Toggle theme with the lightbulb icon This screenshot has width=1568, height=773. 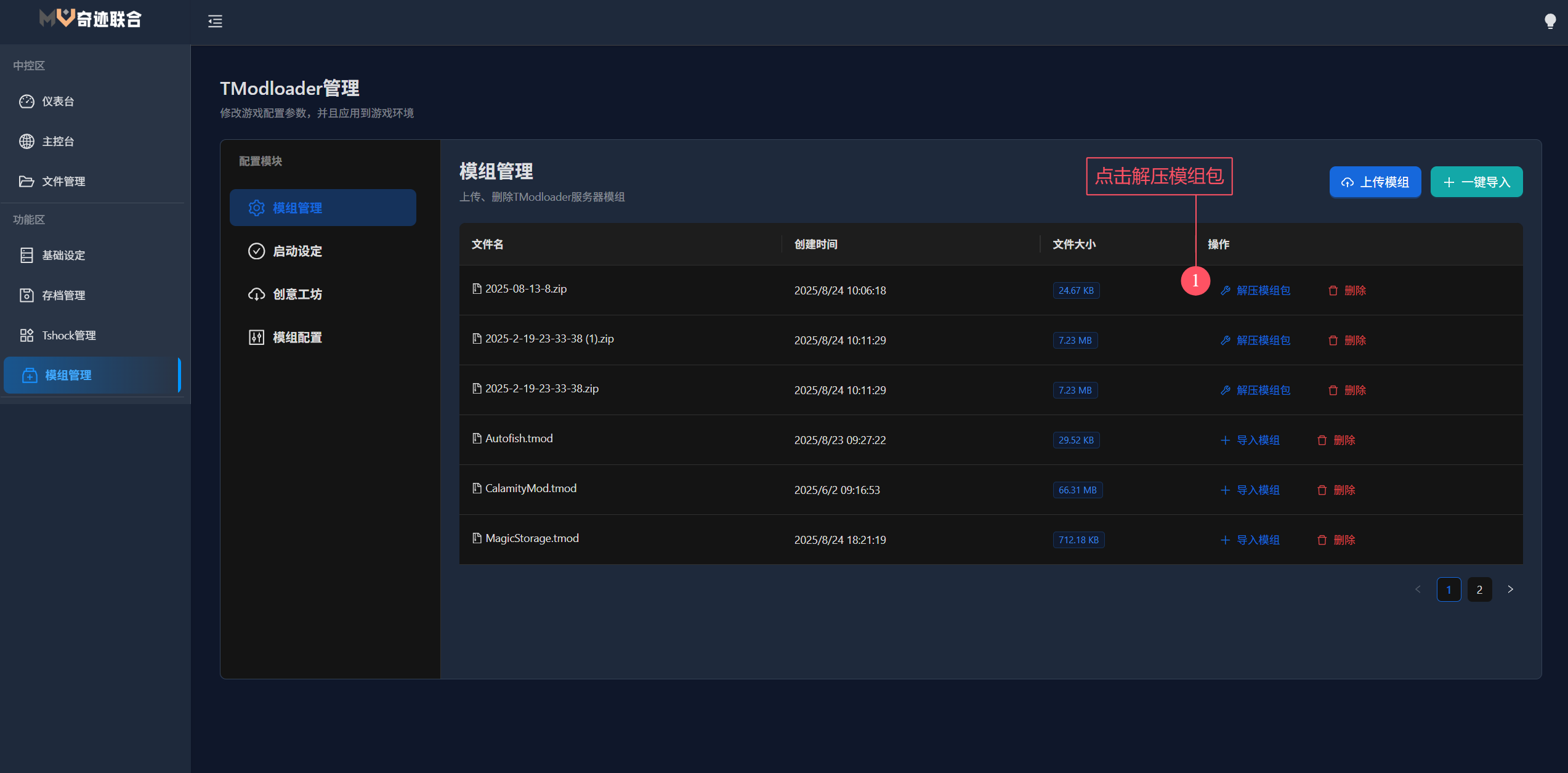1550,22
